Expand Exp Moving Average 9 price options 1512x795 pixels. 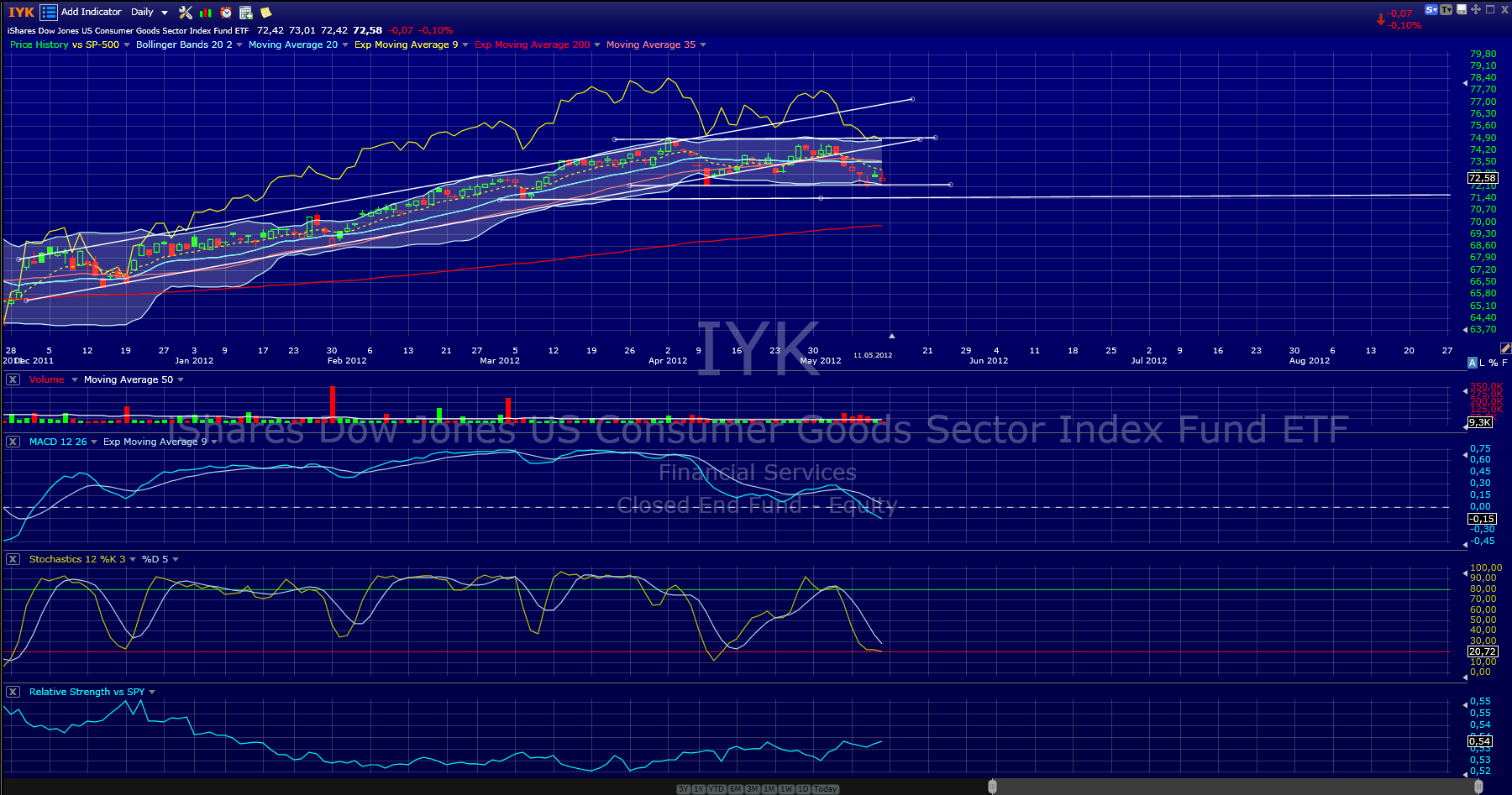465,45
